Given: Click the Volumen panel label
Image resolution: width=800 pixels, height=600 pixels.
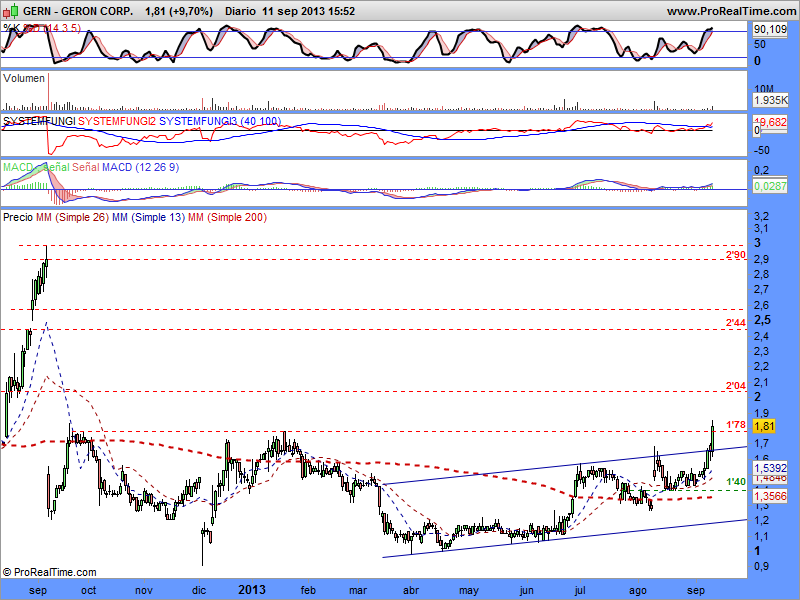Looking at the screenshot, I should click(x=24, y=78).
